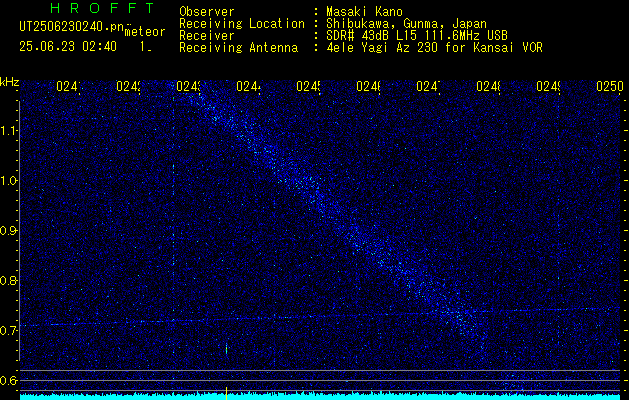The image size is (629, 400).
Task: Click the 'Observer' field label
Action: (x=207, y=12)
